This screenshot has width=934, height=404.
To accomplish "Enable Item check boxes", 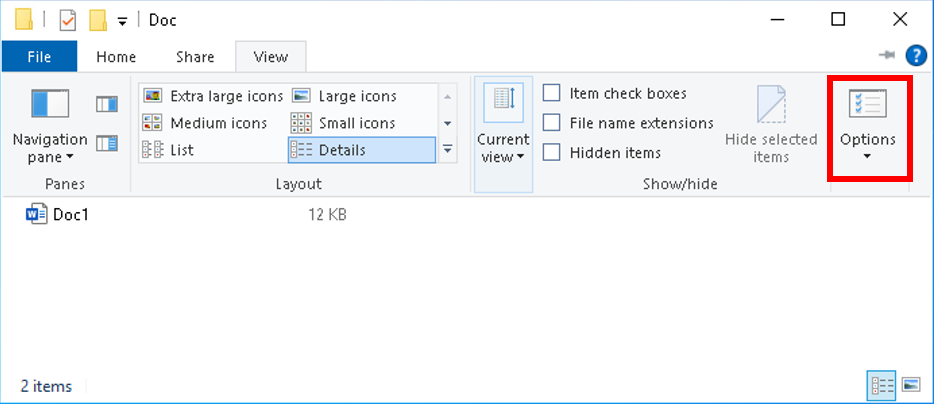I will point(552,93).
